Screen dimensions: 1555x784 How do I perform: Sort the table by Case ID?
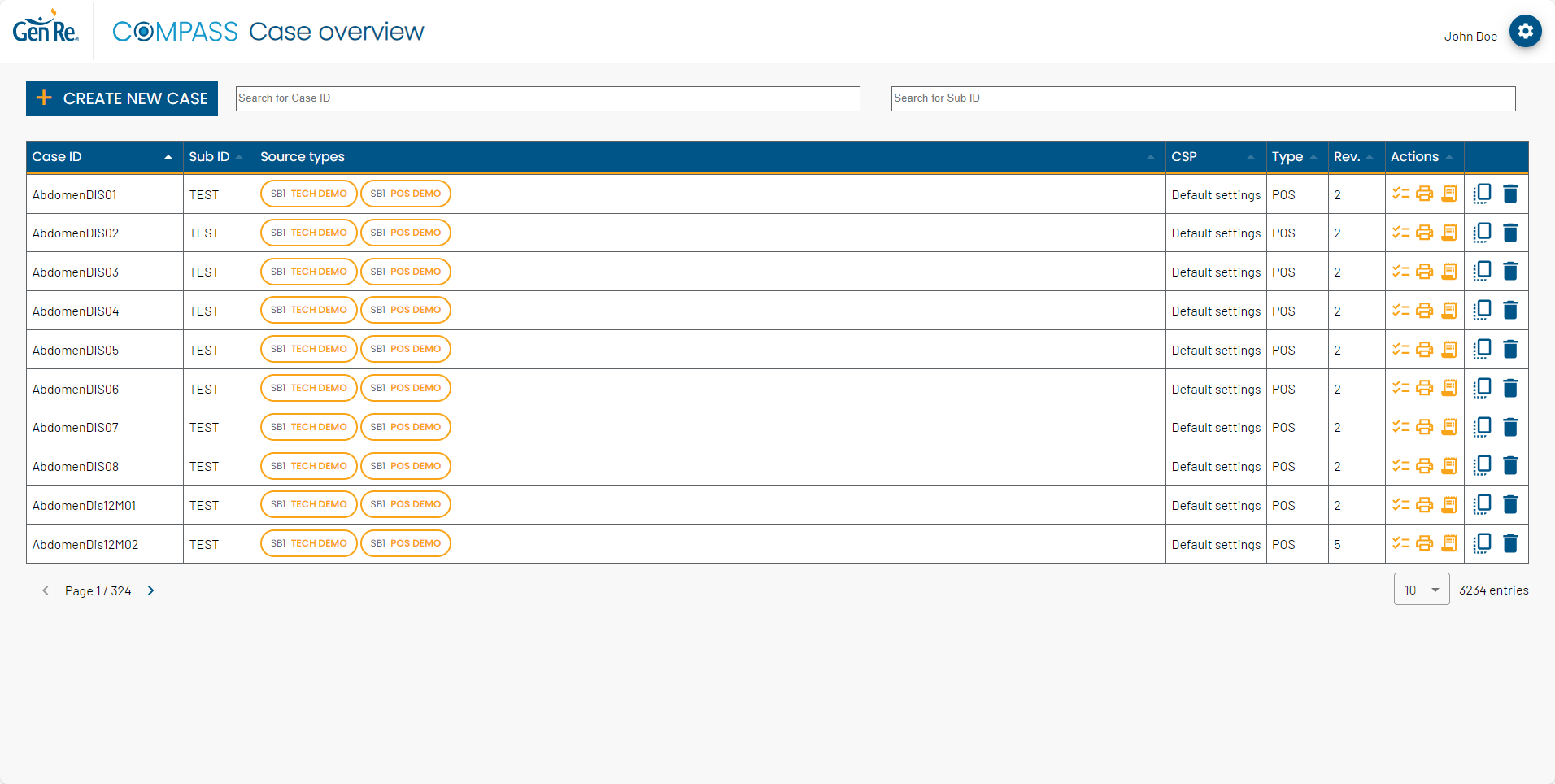(x=104, y=156)
